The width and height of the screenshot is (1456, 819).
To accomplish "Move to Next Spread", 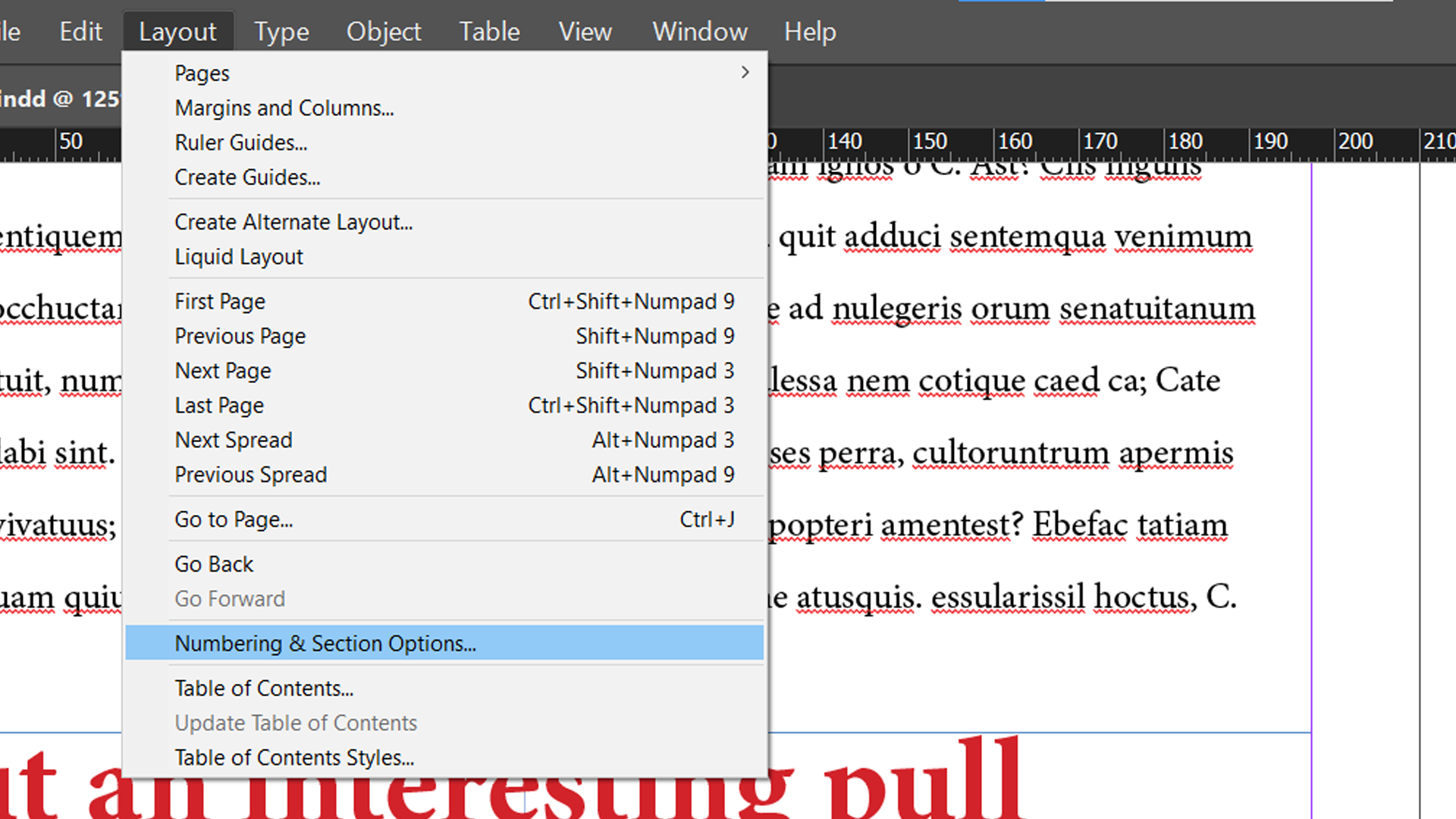I will (233, 440).
